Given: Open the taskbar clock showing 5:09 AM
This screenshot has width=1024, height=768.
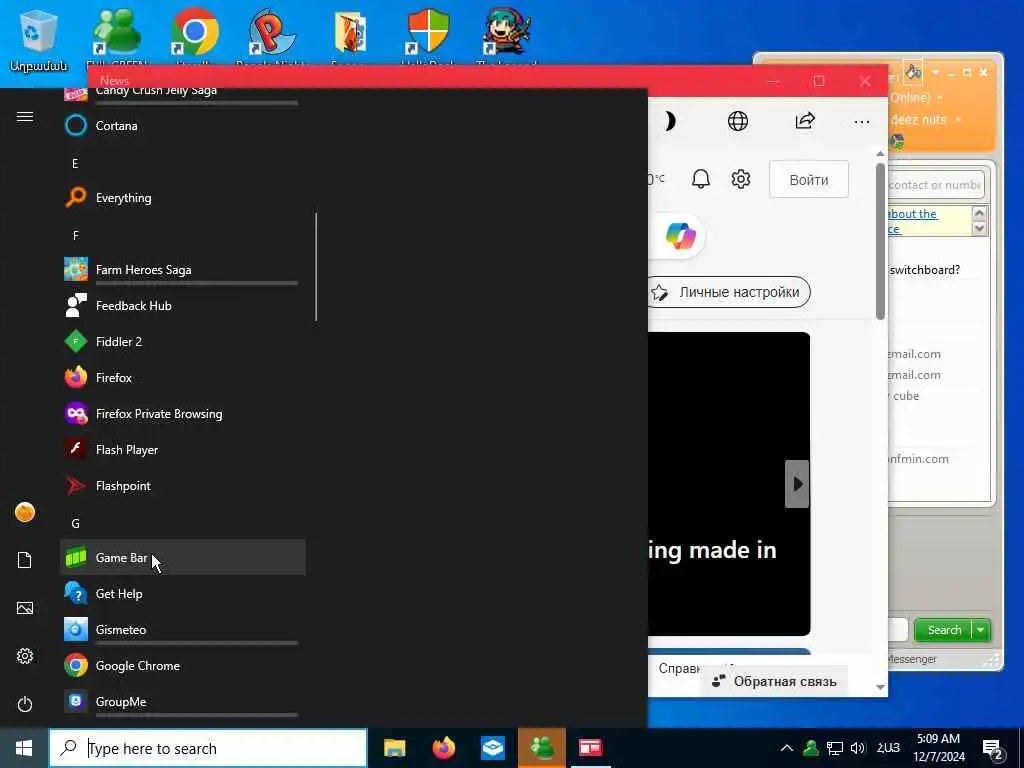Looking at the screenshot, I should tap(938, 748).
